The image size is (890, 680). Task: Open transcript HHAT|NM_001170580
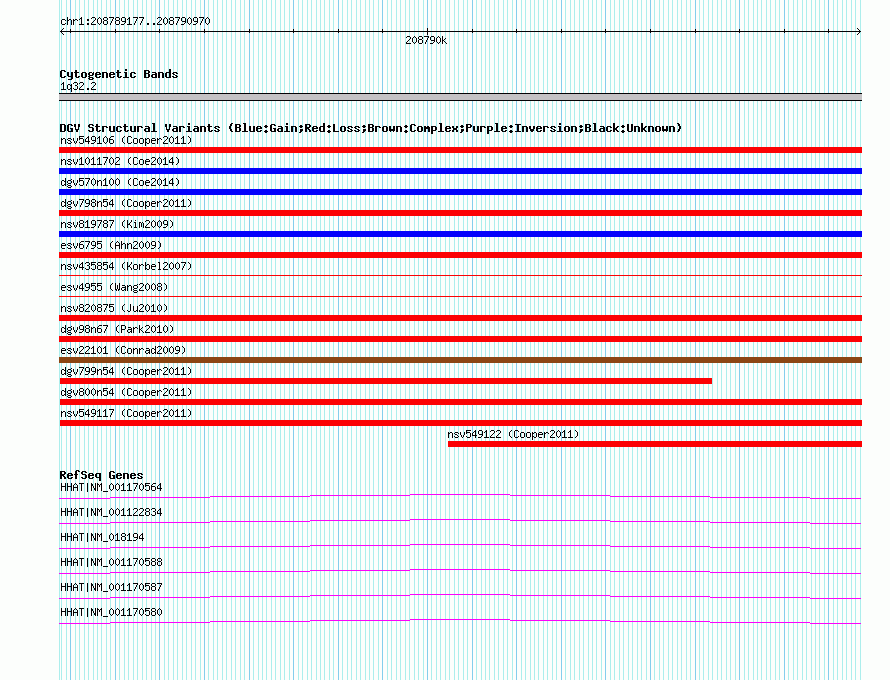coord(111,612)
